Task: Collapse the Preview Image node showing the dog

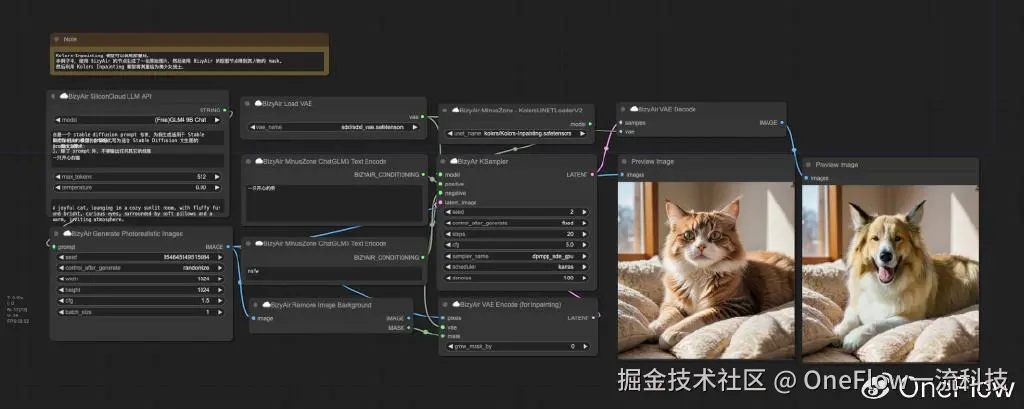Action: click(809, 165)
